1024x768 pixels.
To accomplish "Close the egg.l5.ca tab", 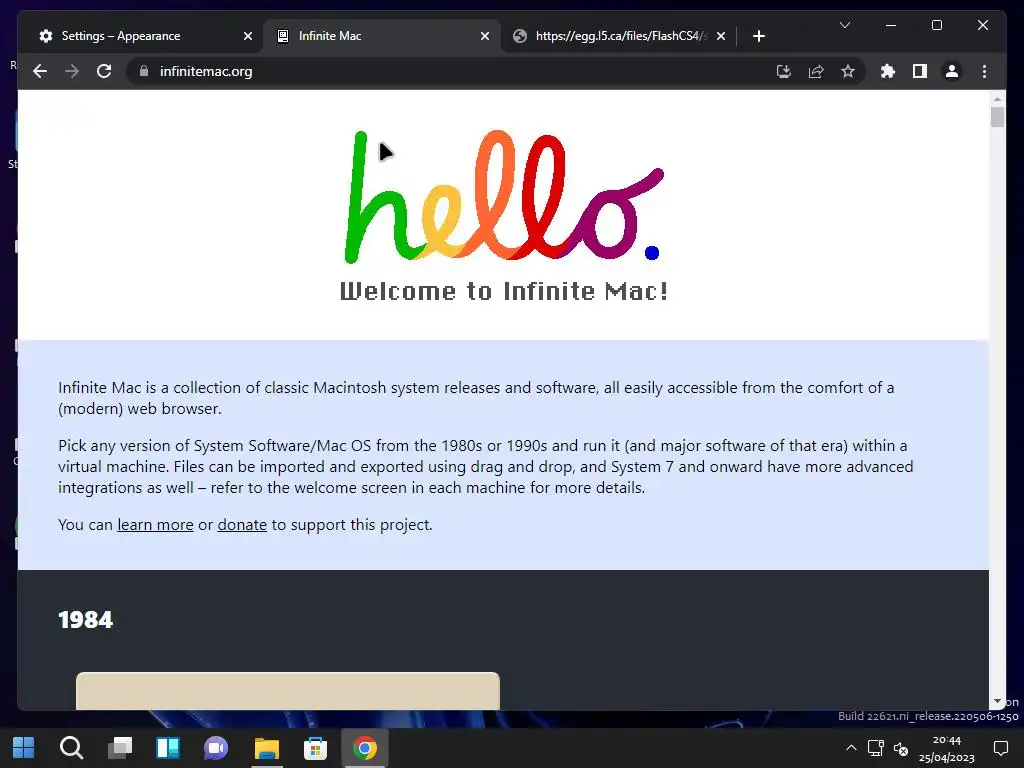I will [721, 36].
